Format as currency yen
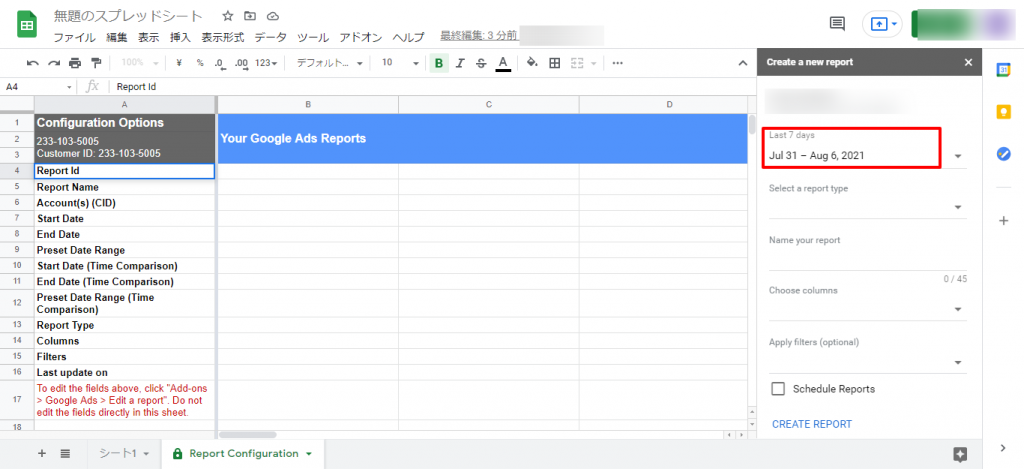Screen dimensions: 1024x469 (179, 63)
